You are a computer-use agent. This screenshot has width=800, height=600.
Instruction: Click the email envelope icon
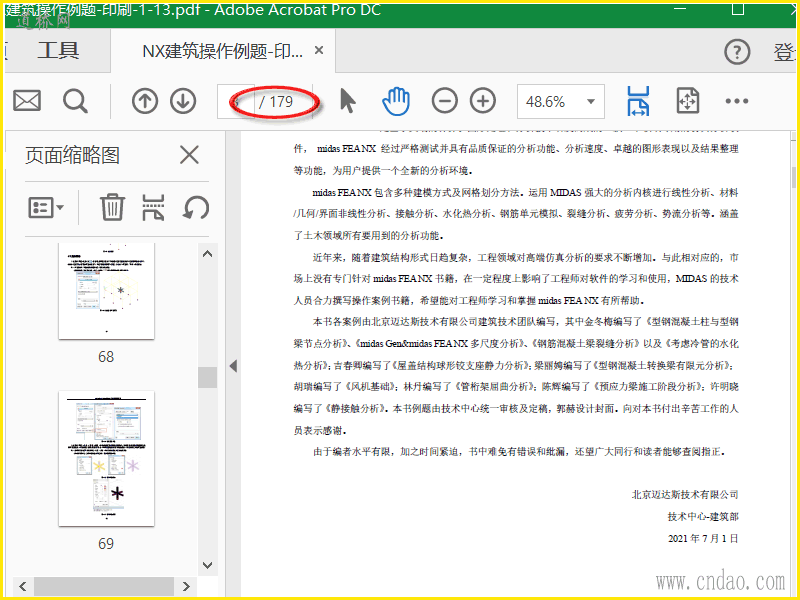pyautogui.click(x=27, y=101)
